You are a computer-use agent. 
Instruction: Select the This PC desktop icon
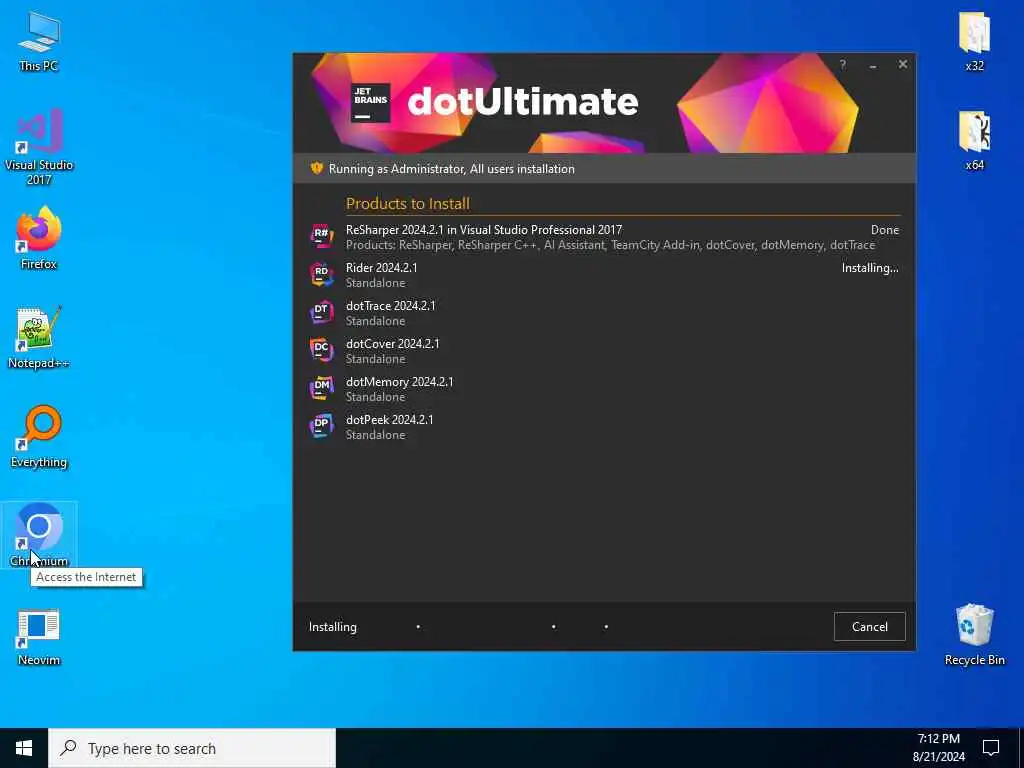[x=39, y=40]
